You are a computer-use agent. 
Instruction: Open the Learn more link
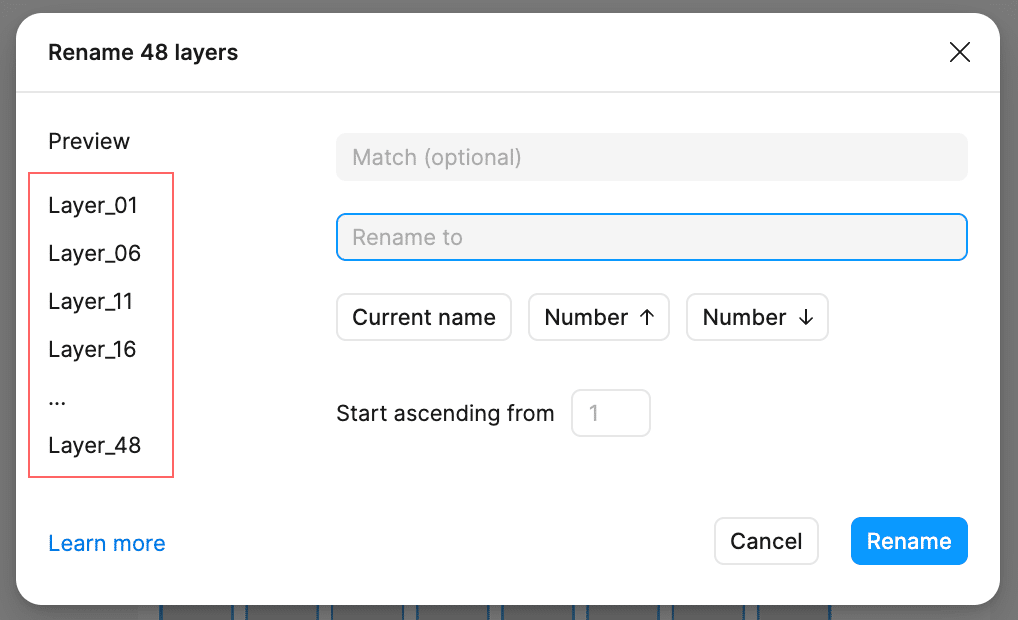point(107,543)
